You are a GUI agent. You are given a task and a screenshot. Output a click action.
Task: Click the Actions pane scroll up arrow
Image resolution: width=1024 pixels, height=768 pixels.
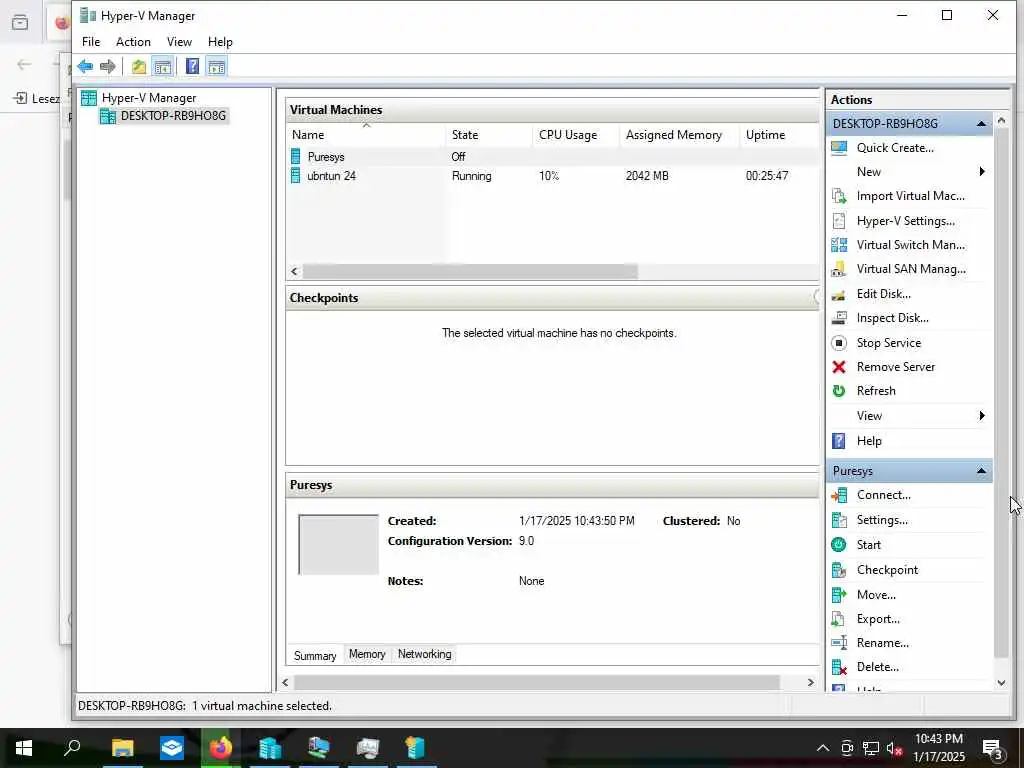click(1001, 121)
